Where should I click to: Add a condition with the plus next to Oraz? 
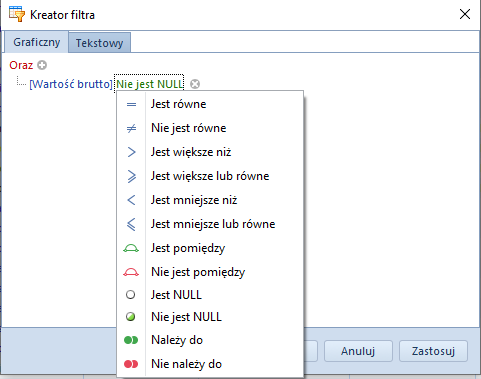[42, 65]
